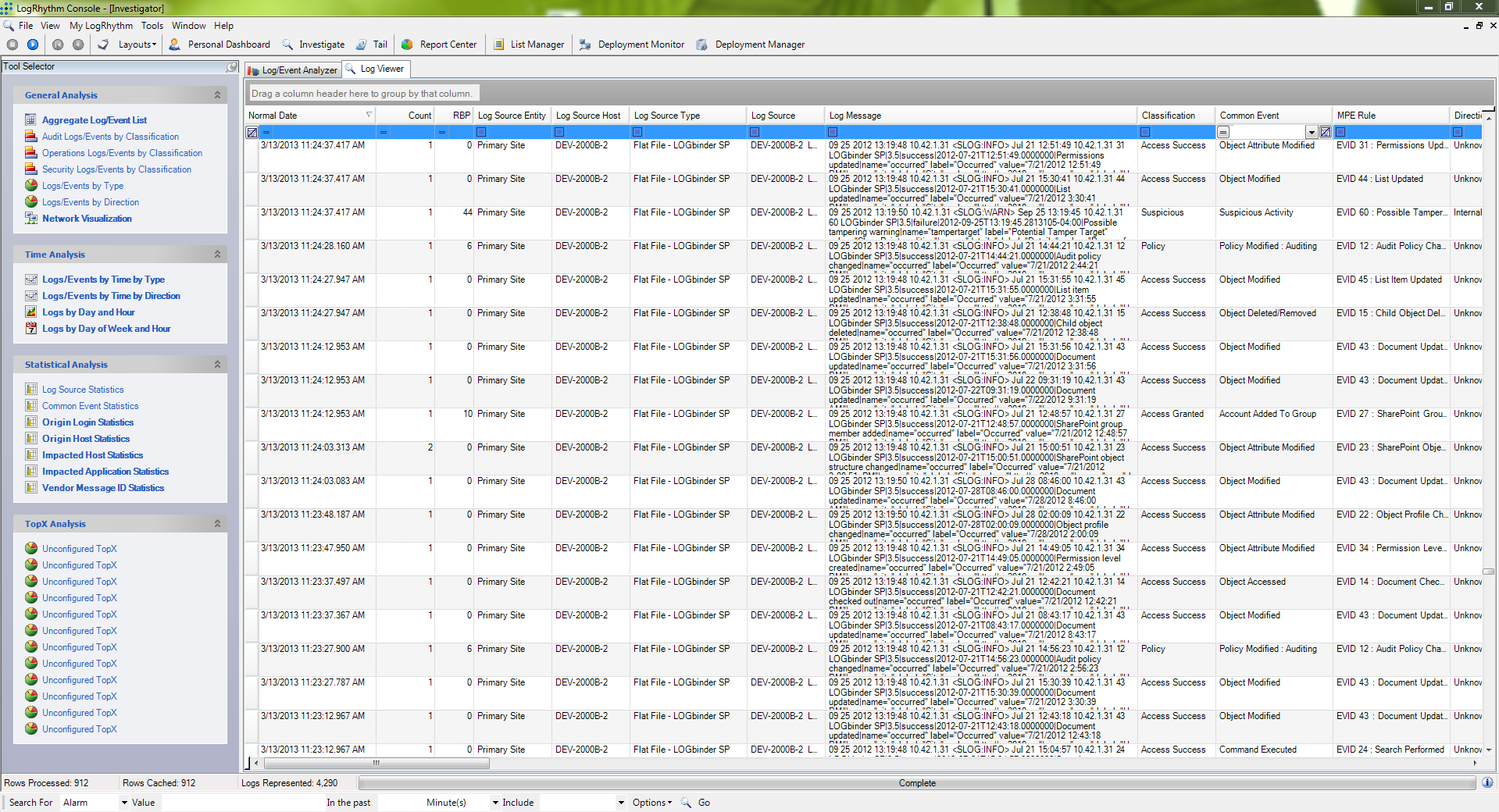
Task: Open Impacted Host Statistics
Action: [92, 455]
